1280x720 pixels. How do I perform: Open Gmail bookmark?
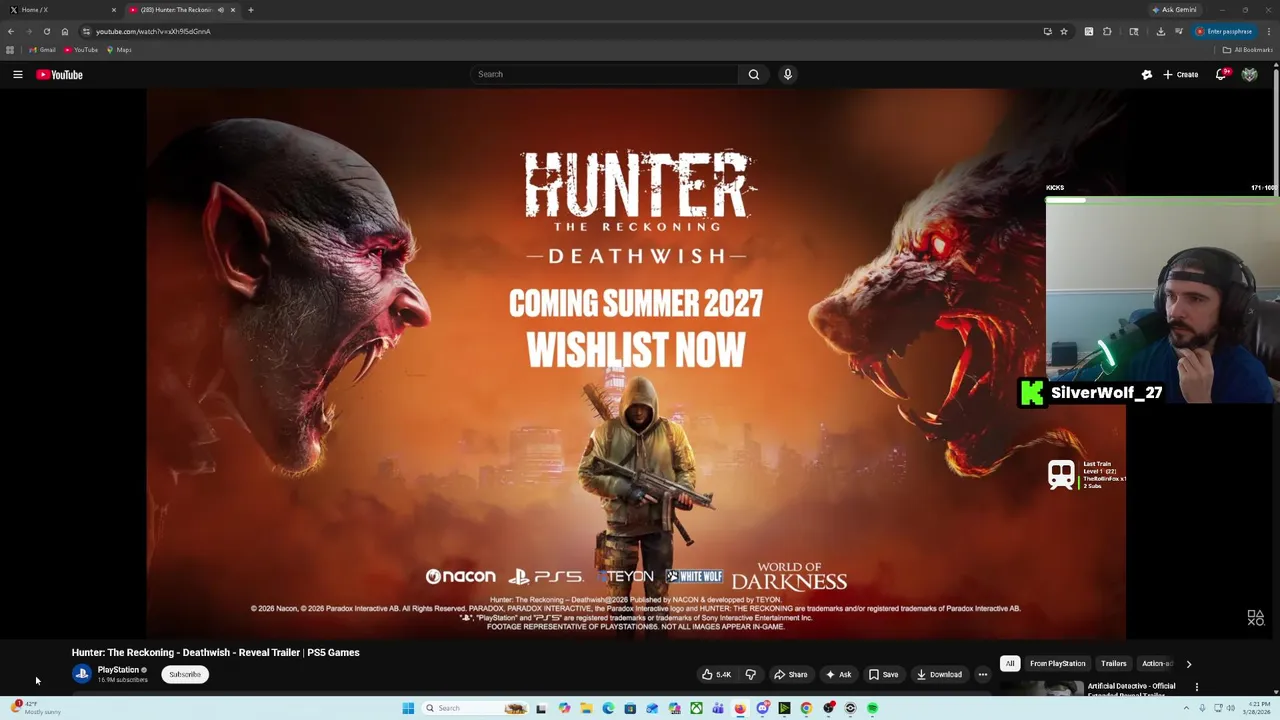click(42, 50)
